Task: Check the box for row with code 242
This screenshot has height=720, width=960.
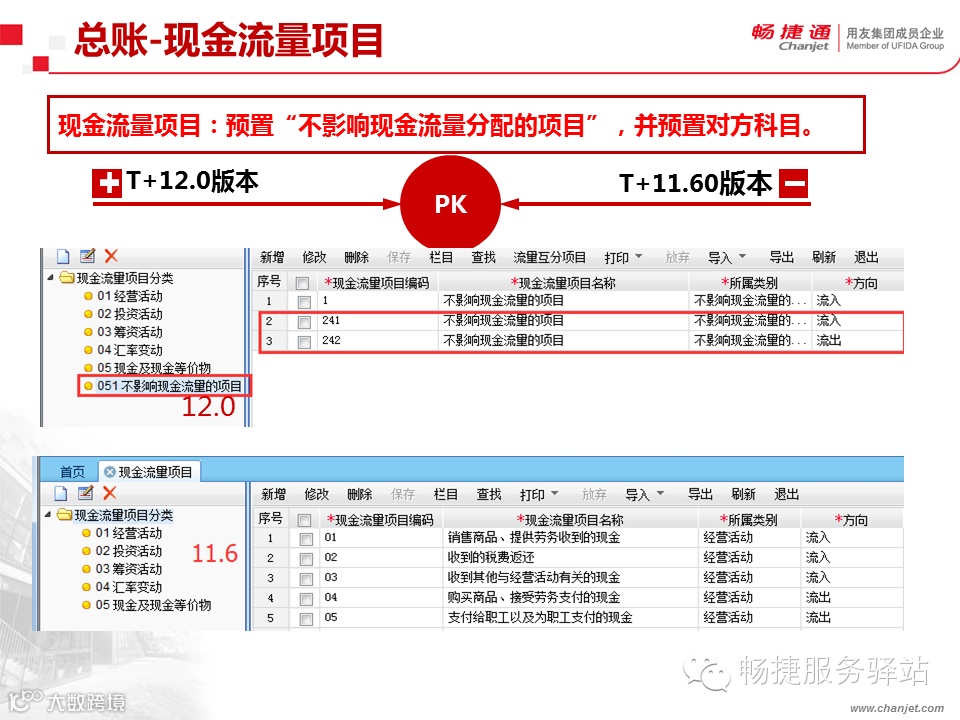Action: click(304, 342)
